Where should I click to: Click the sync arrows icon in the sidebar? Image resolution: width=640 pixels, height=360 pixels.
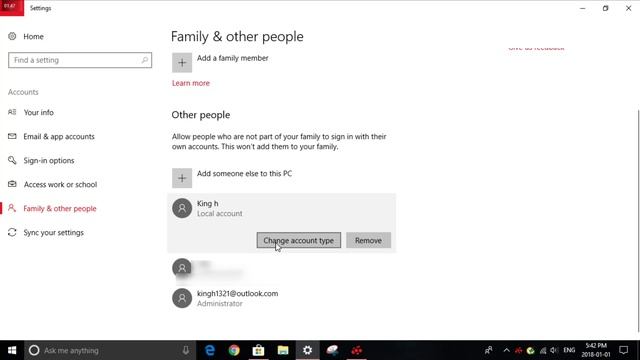pyautogui.click(x=12, y=232)
